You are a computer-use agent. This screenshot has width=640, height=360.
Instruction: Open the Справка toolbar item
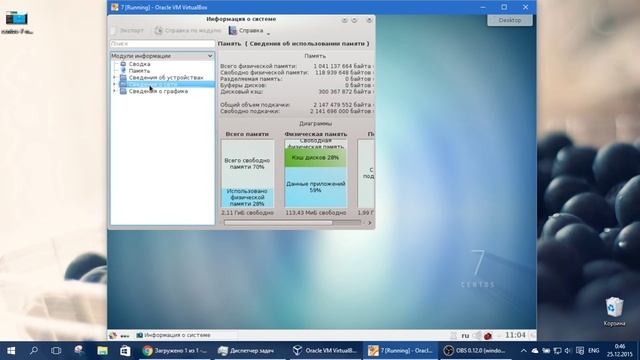(246, 31)
